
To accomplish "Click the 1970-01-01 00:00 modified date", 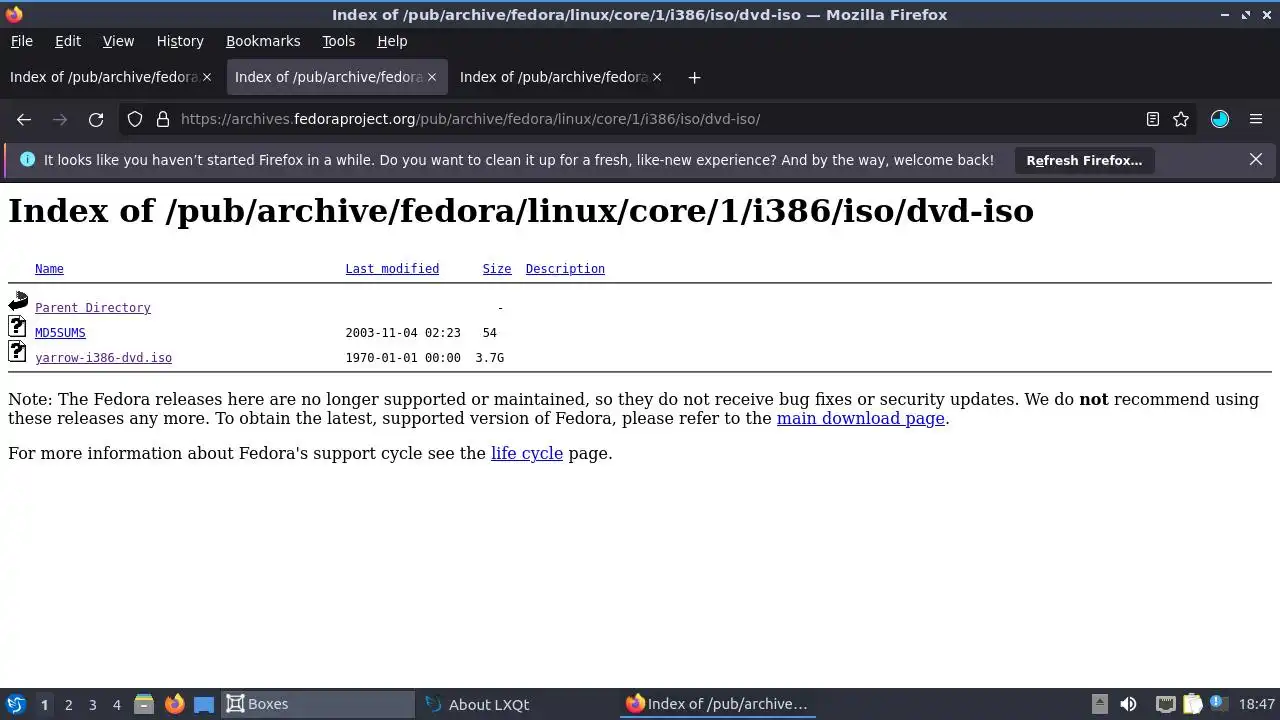I will [403, 358].
